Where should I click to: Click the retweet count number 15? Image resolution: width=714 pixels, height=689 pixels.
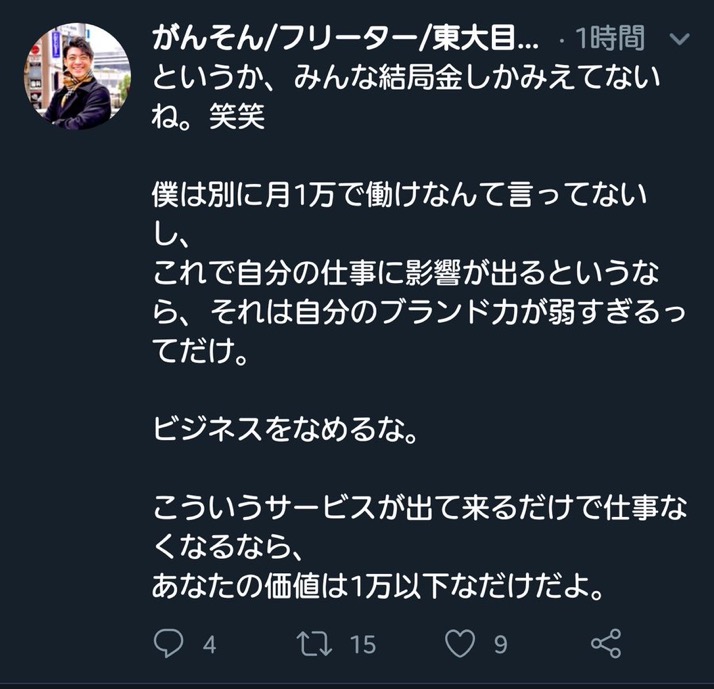click(362, 644)
